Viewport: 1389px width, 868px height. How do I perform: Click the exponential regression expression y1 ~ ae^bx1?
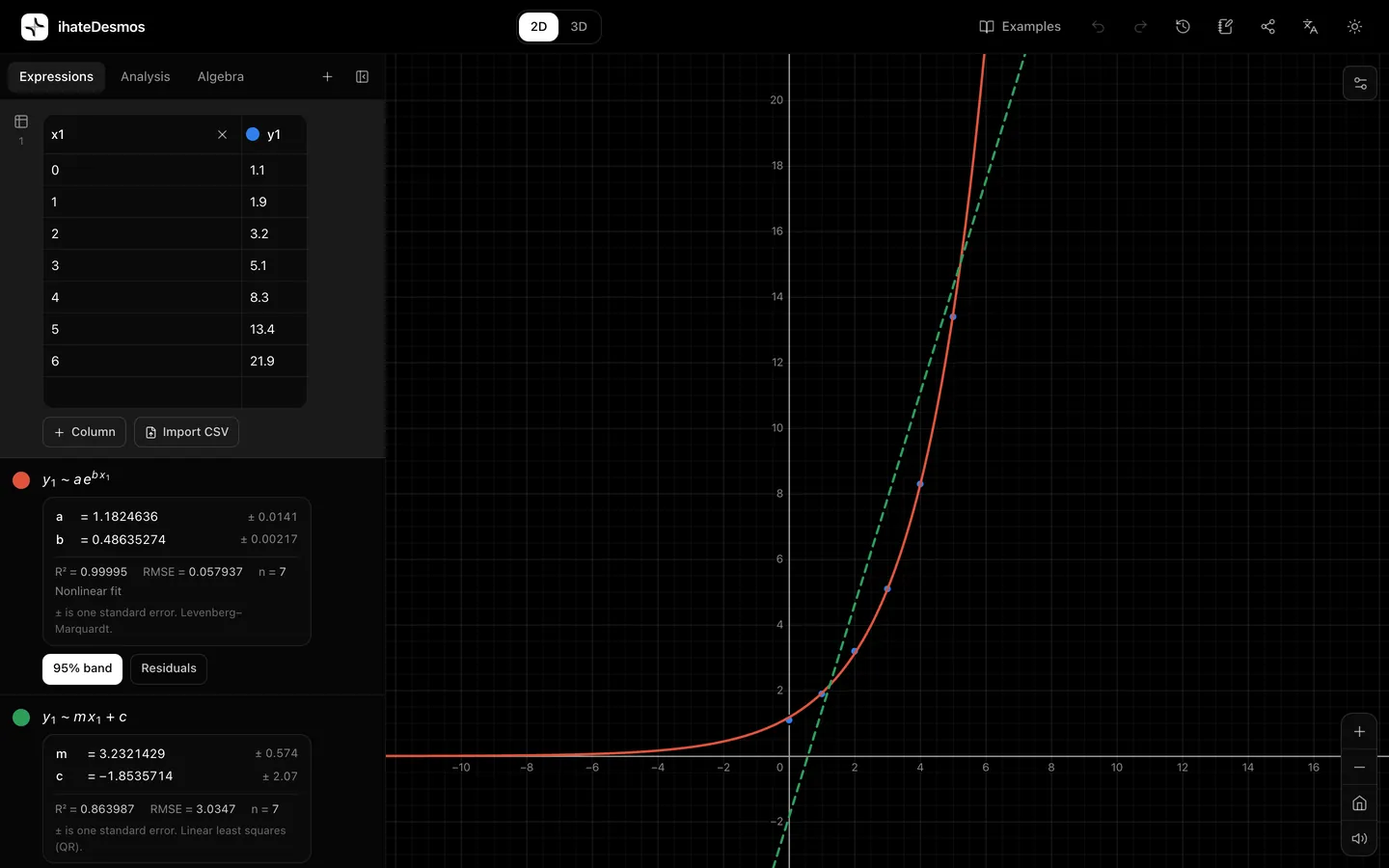click(x=76, y=478)
